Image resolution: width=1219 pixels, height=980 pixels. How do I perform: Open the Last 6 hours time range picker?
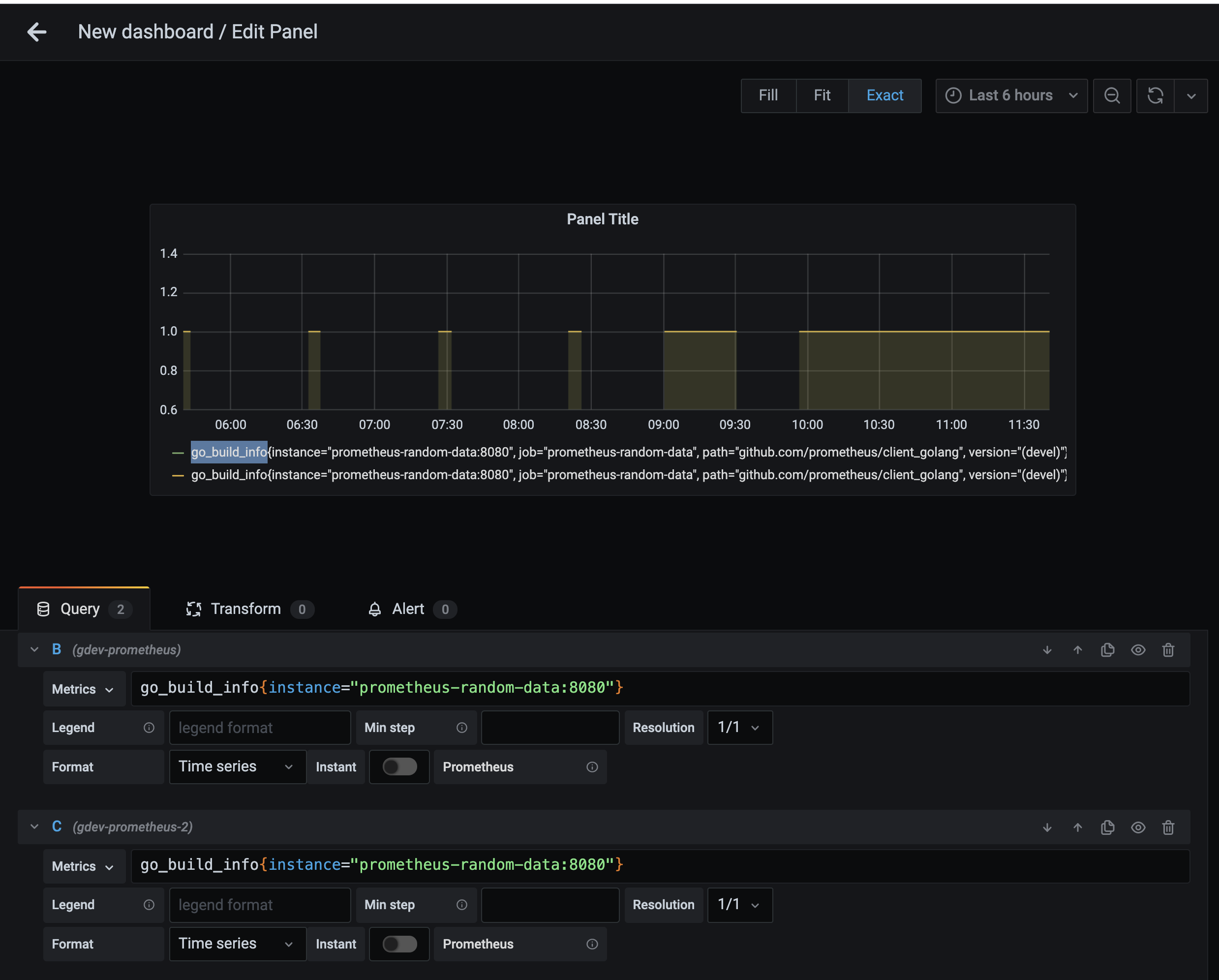click(1011, 95)
